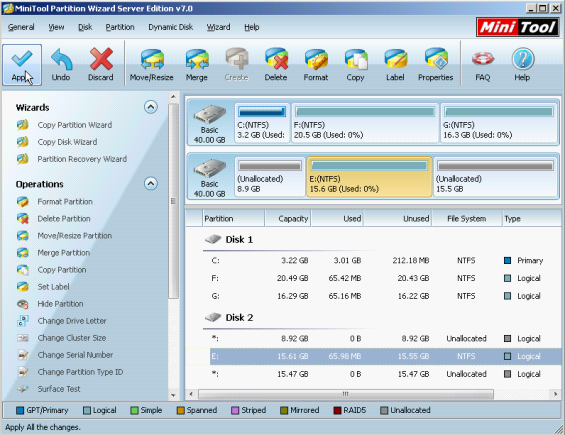This screenshot has width=565, height=435.
Task: Discard pending changes with red X icon
Action: (x=101, y=65)
